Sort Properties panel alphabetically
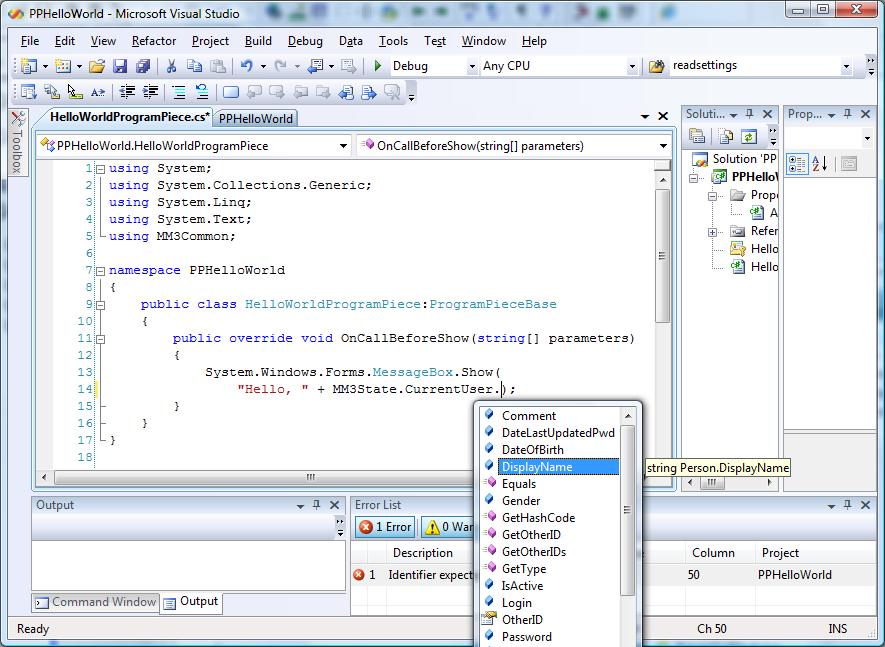 pos(820,164)
